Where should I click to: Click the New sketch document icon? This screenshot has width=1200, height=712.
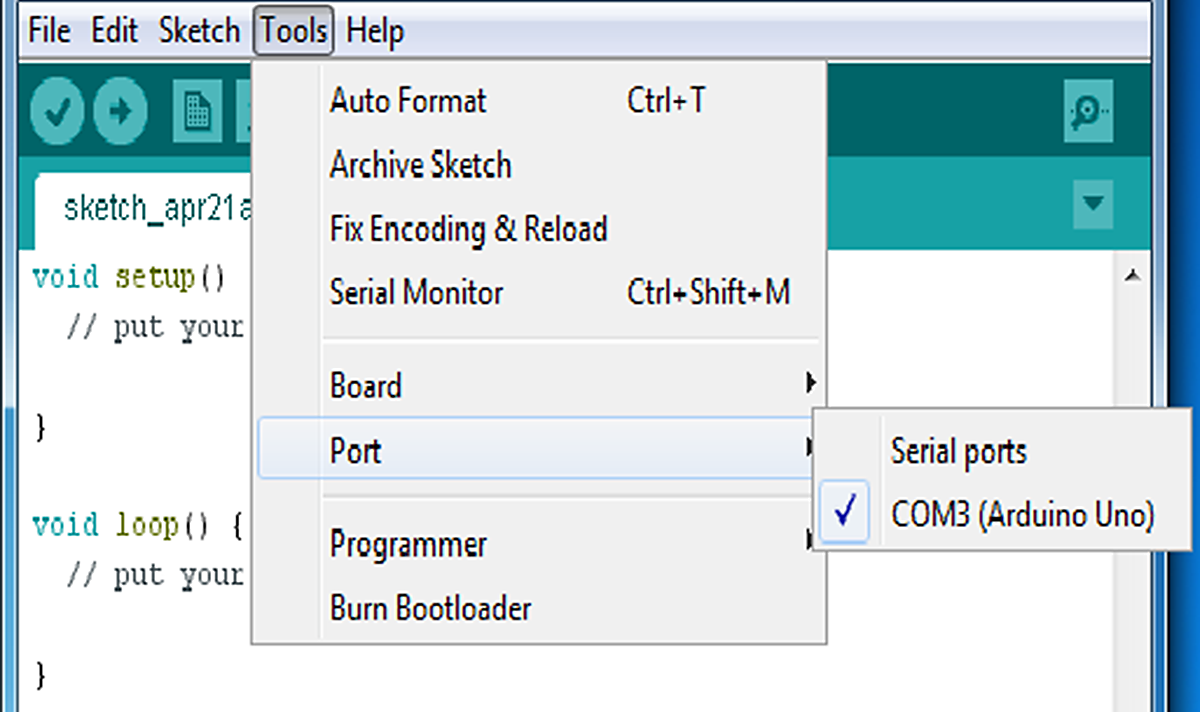(x=198, y=110)
